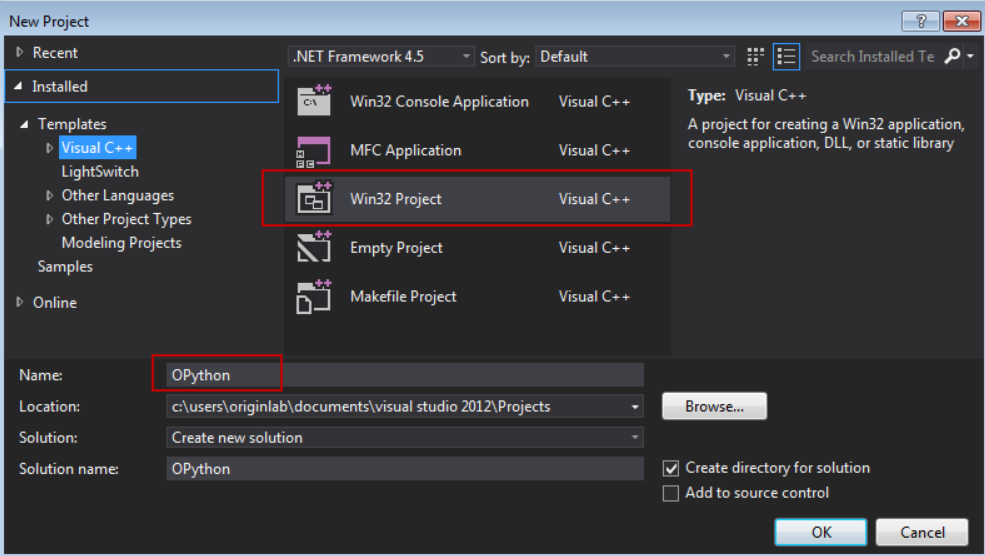Select 'Win32 Project' template name
Screen dimensions: 985x556
click(396, 199)
